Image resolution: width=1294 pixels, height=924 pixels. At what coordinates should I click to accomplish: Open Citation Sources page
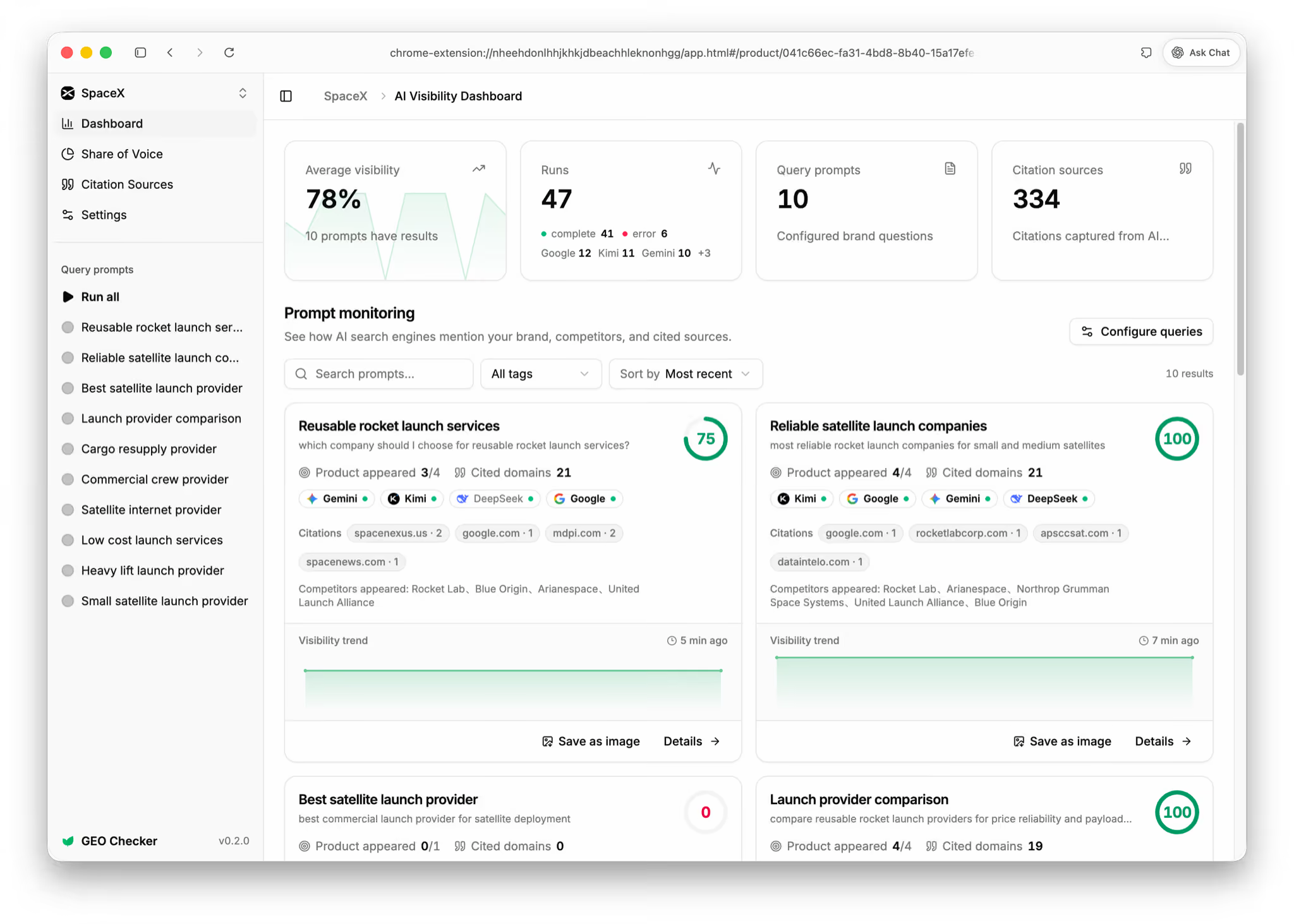pyautogui.click(x=155, y=184)
